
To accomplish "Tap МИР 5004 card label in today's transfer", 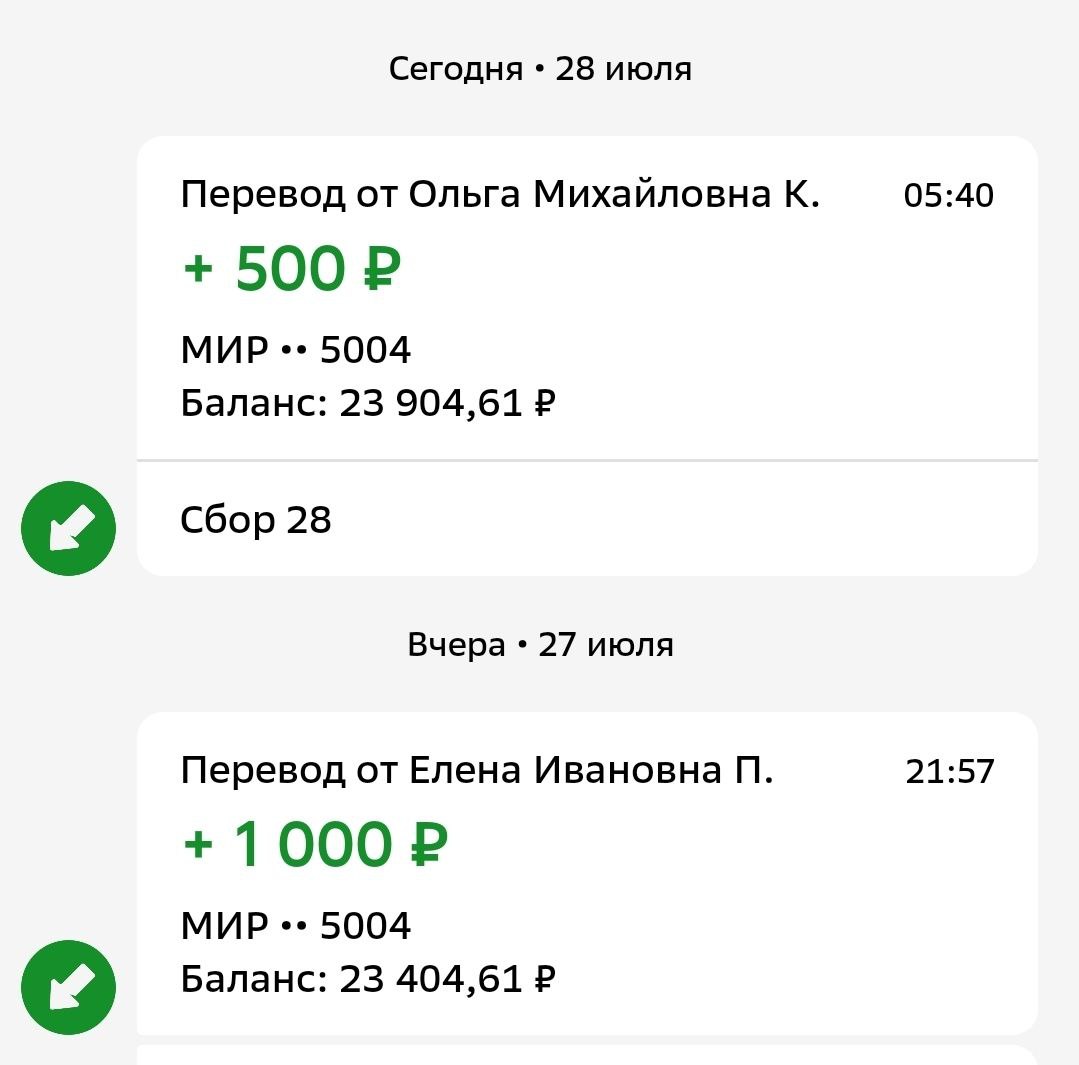I will click(x=295, y=349).
